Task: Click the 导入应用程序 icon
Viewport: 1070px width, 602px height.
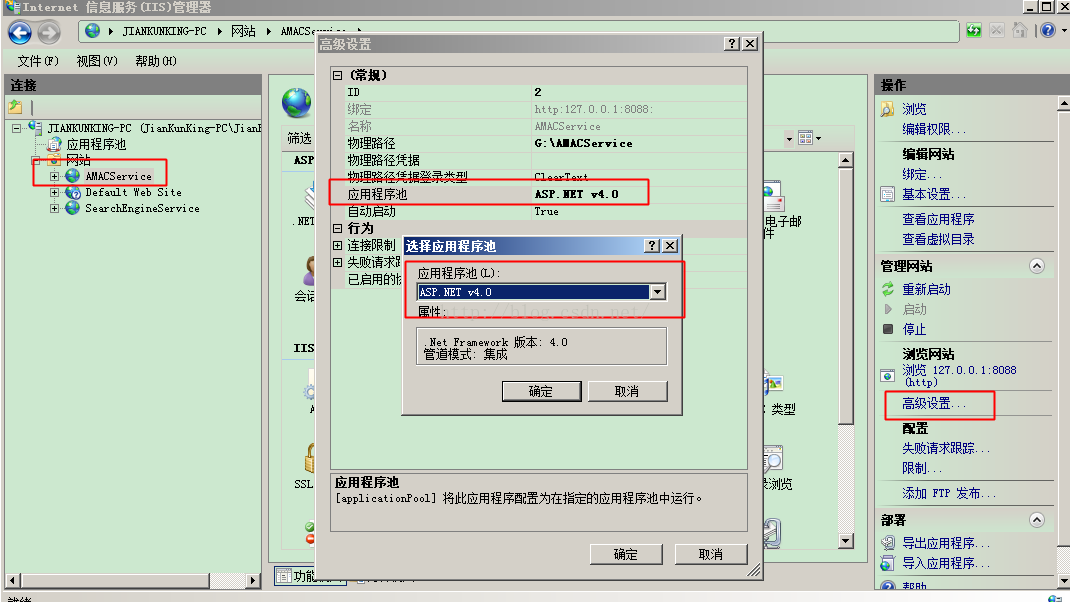Action: 887,564
